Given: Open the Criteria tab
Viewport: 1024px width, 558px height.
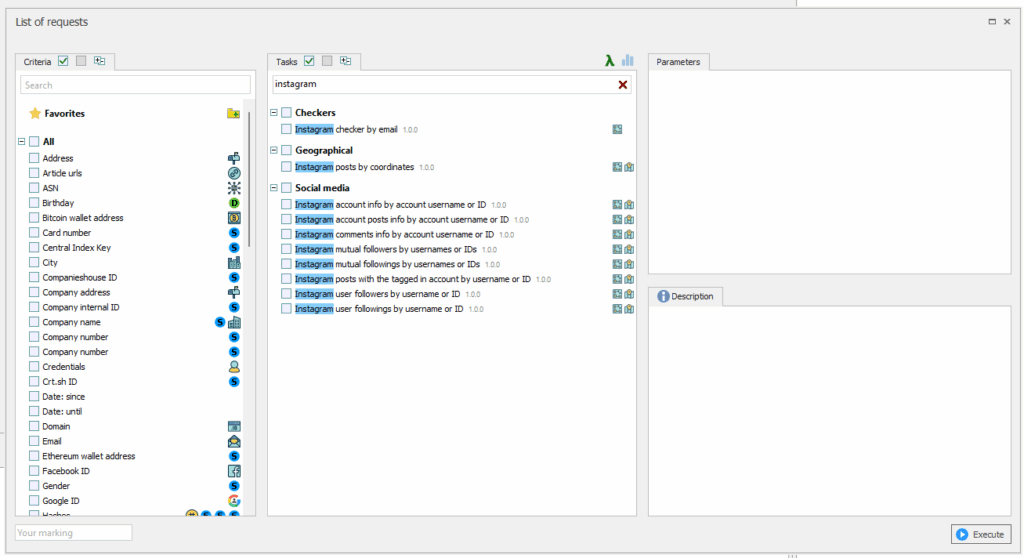Looking at the screenshot, I should tap(37, 61).
